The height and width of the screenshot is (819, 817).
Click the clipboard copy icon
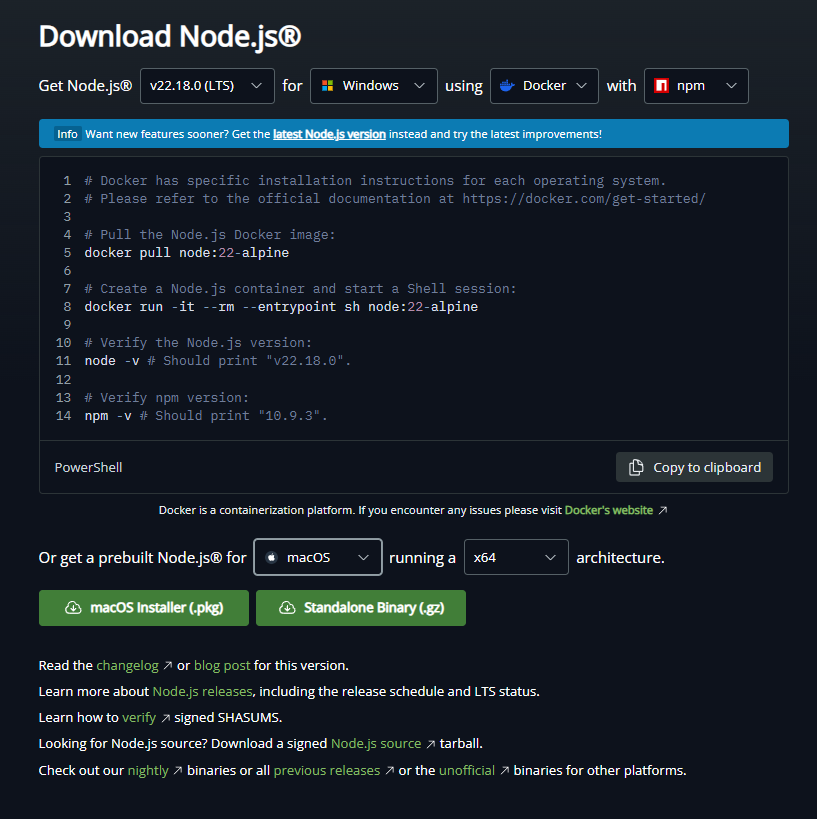tap(636, 467)
